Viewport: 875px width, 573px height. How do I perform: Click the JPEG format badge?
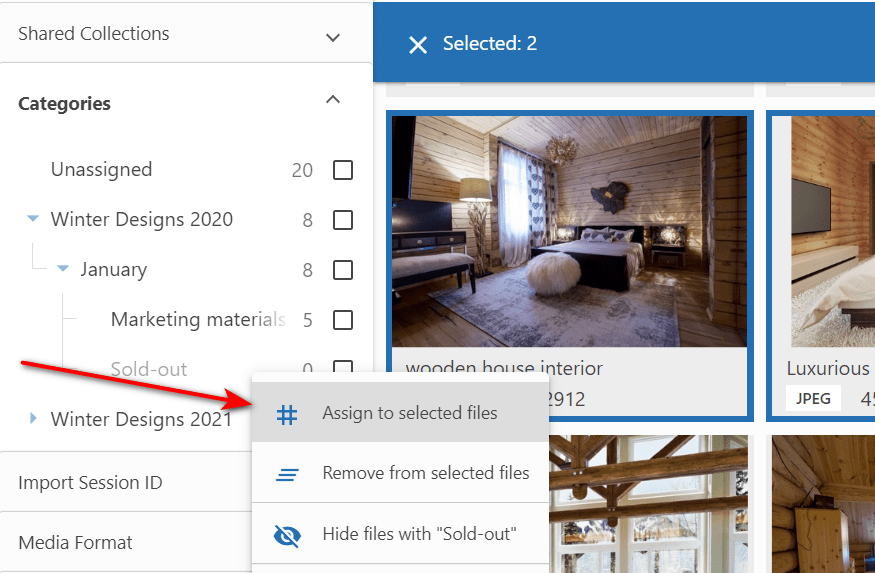pos(813,398)
